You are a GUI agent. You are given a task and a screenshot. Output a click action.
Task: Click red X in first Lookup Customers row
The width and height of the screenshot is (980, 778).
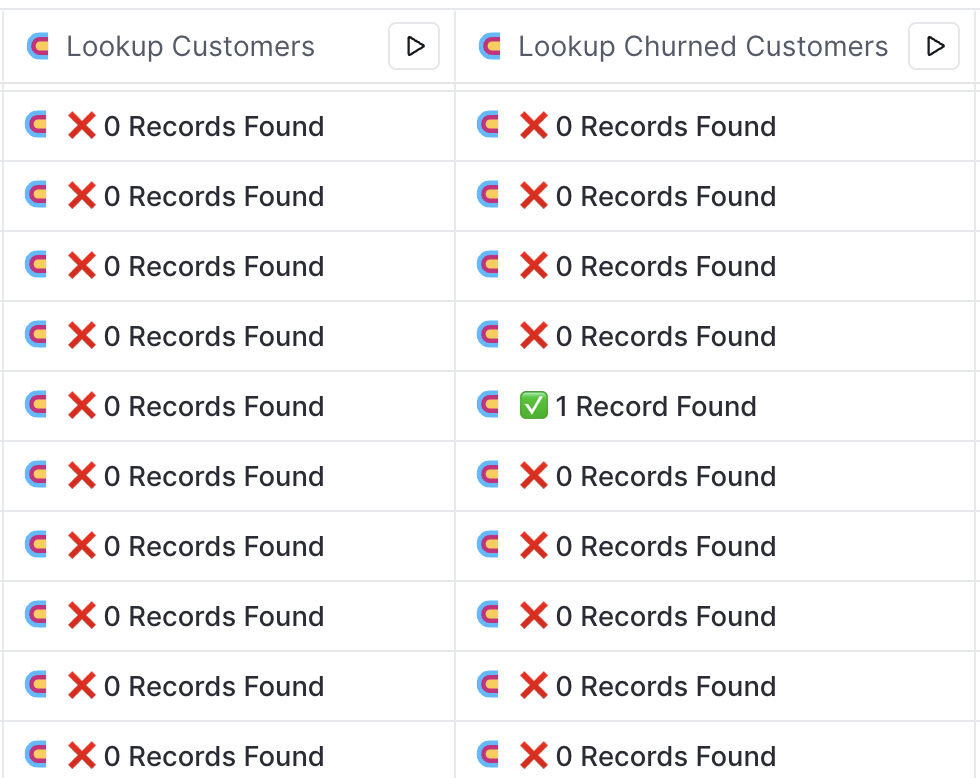point(82,126)
